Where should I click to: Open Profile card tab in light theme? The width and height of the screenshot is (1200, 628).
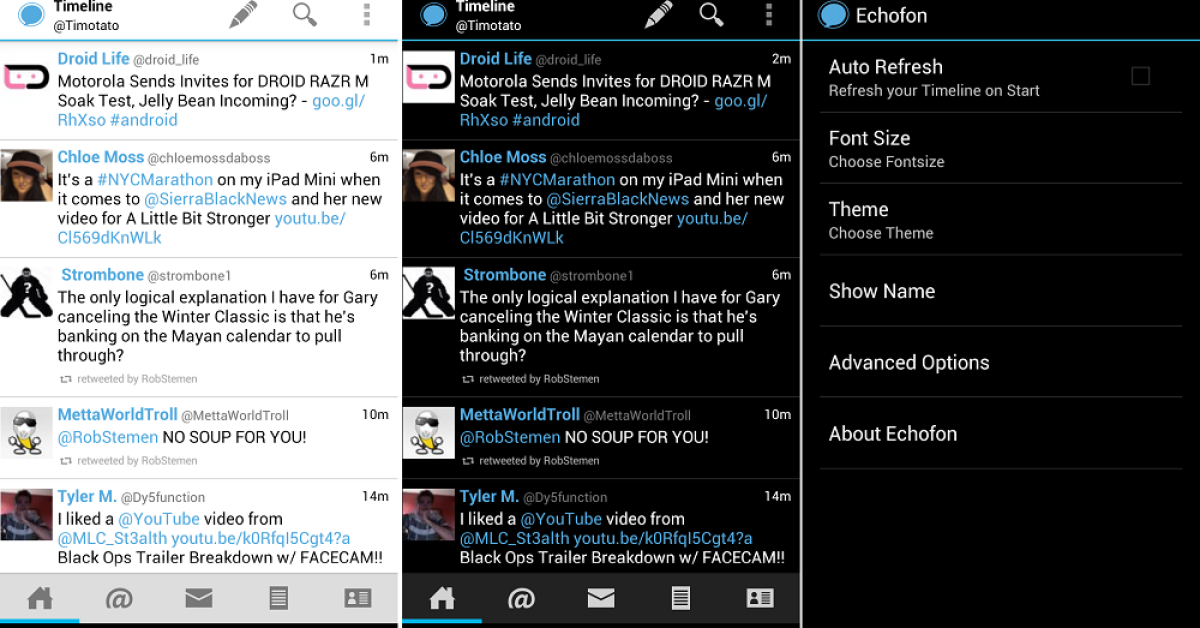pyautogui.click(x=358, y=598)
